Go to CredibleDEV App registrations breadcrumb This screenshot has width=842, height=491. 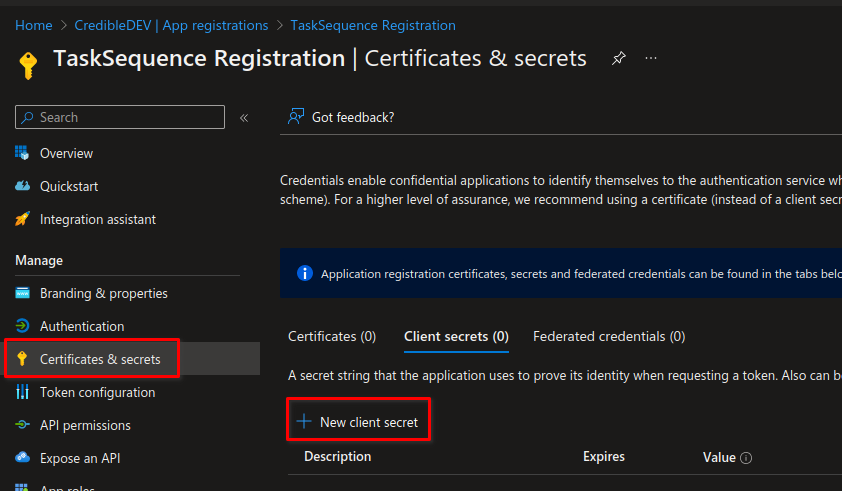pos(171,25)
